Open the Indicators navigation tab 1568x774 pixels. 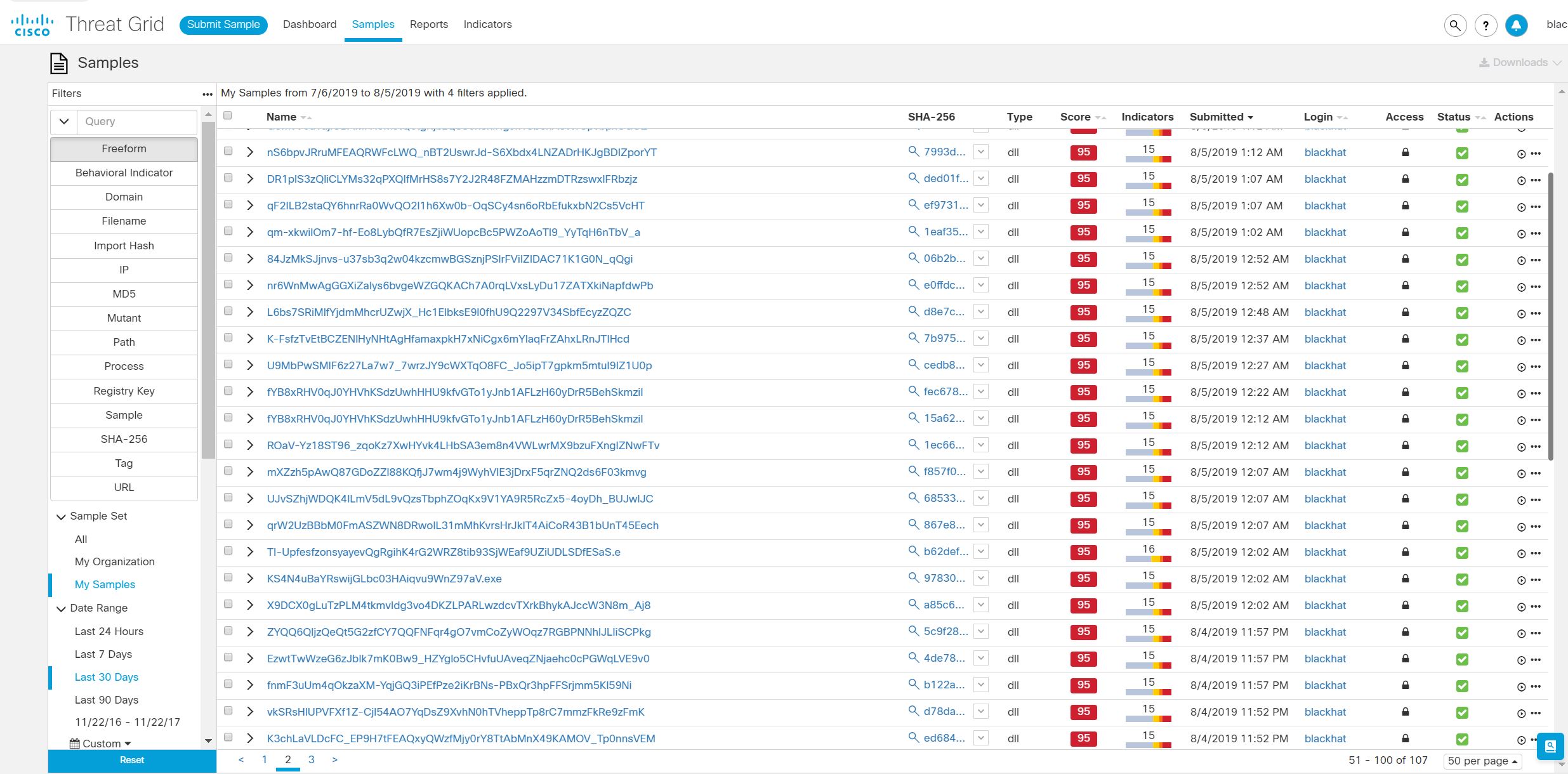[487, 24]
